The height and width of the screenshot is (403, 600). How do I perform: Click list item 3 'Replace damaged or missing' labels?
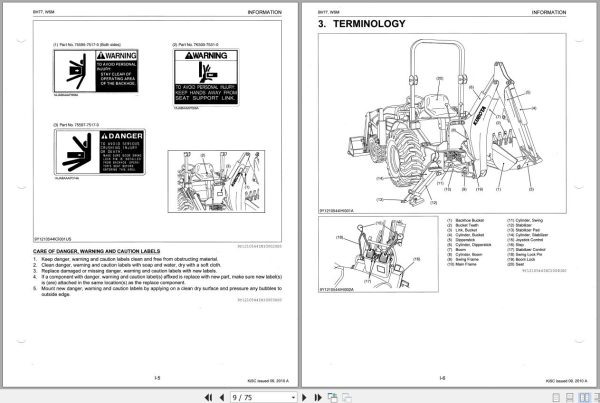[x=125, y=271]
